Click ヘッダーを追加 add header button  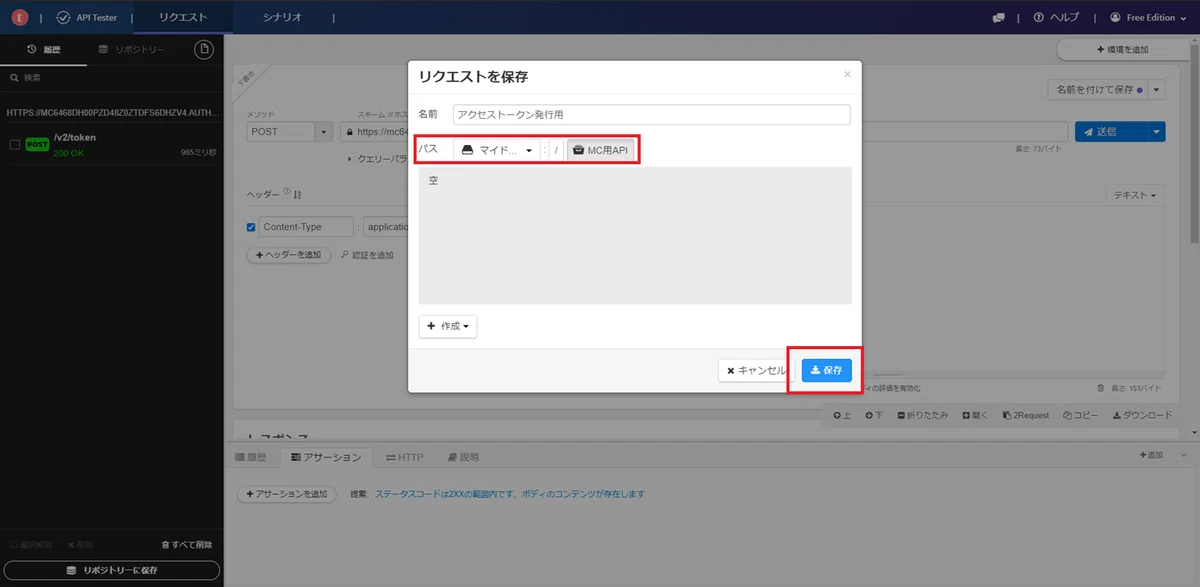coord(289,255)
